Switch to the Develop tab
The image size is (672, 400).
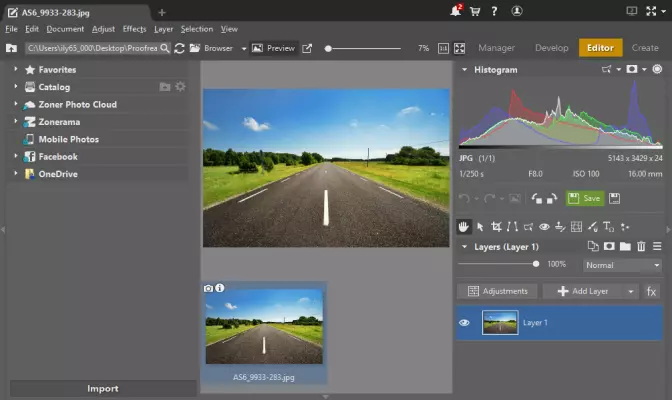point(551,48)
